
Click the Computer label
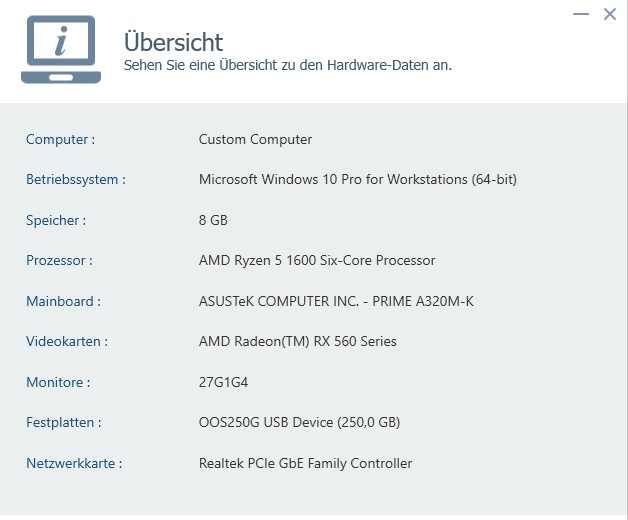60,139
